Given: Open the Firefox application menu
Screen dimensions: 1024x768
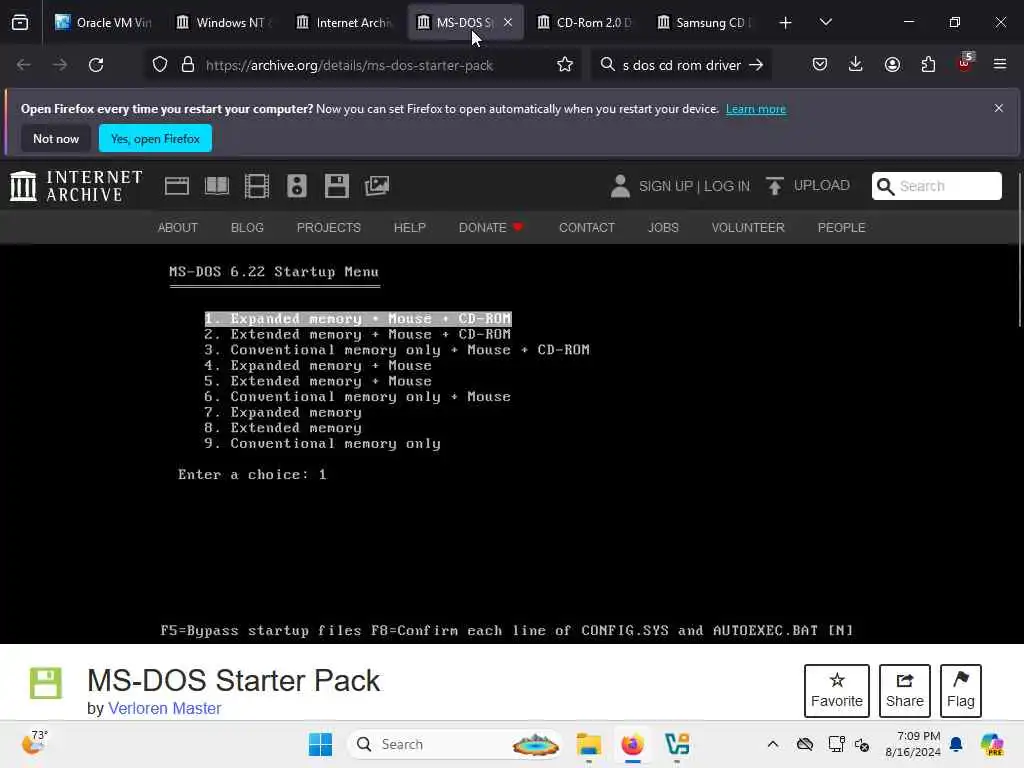Looking at the screenshot, I should (1000, 65).
